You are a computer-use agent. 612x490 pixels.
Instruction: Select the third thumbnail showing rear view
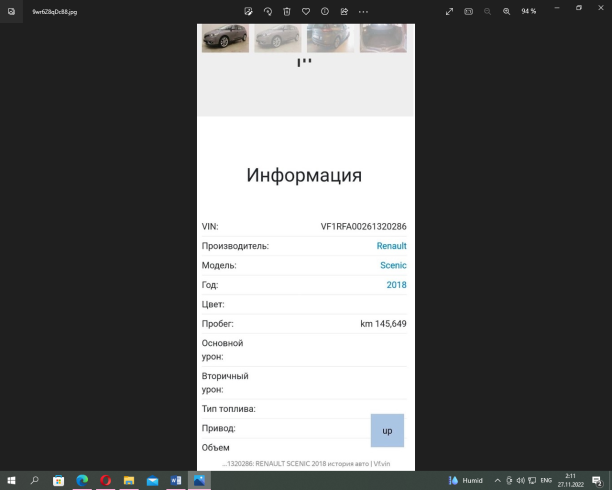331,38
